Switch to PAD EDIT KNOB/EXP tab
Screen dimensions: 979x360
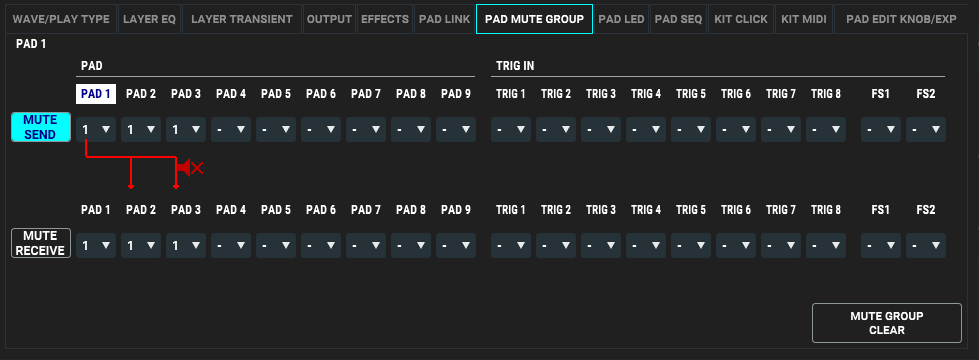point(901,19)
